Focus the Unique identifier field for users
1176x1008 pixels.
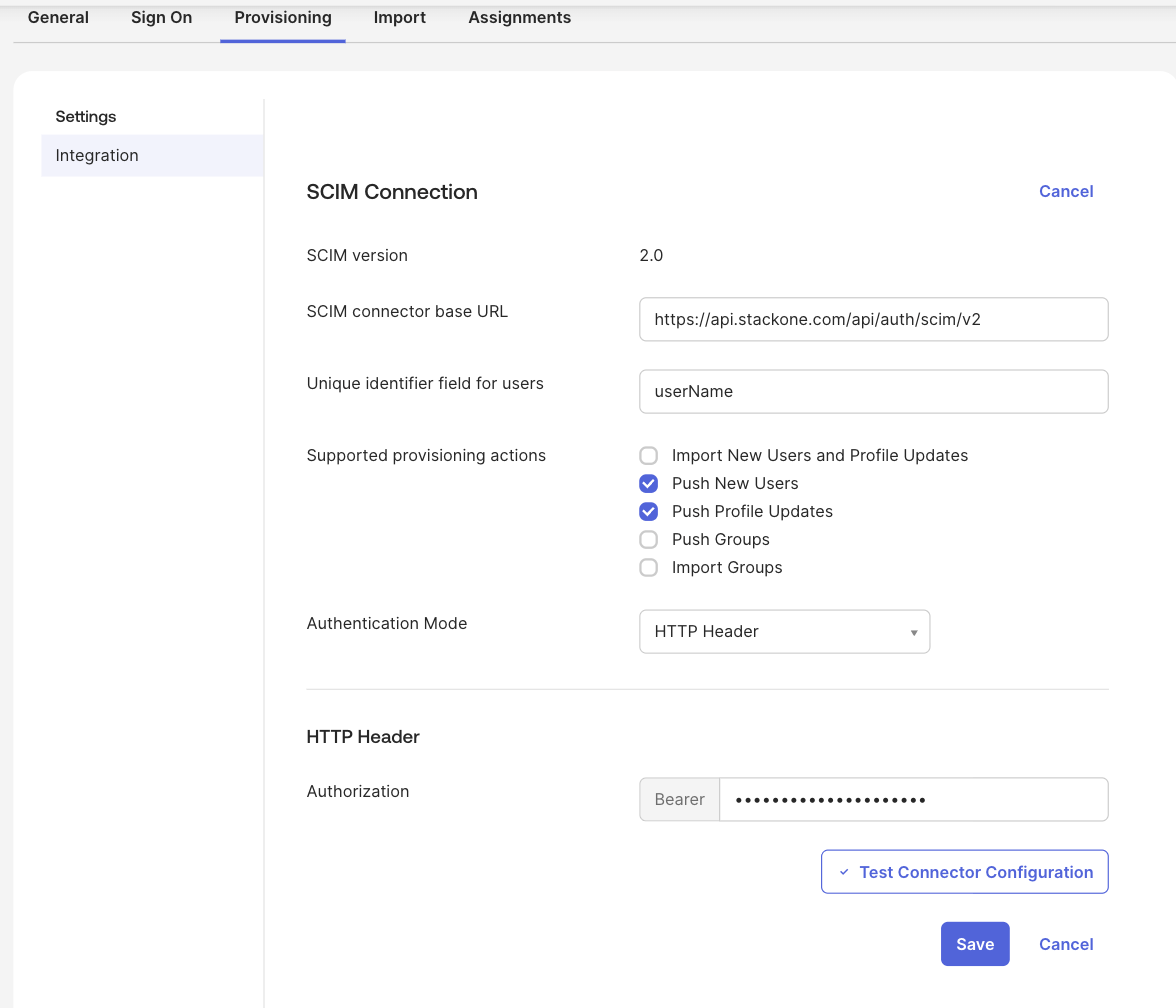coord(873,392)
